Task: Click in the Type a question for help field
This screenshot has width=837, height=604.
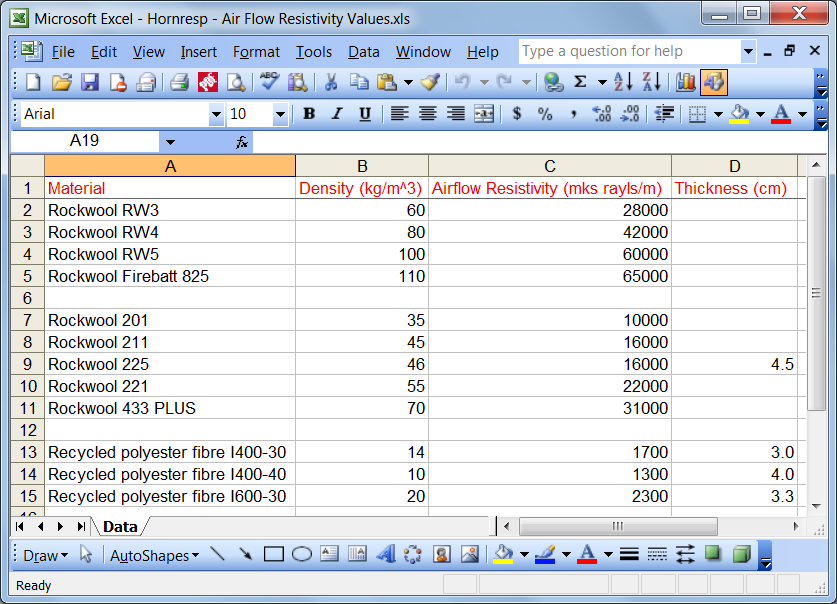Action: [x=630, y=51]
